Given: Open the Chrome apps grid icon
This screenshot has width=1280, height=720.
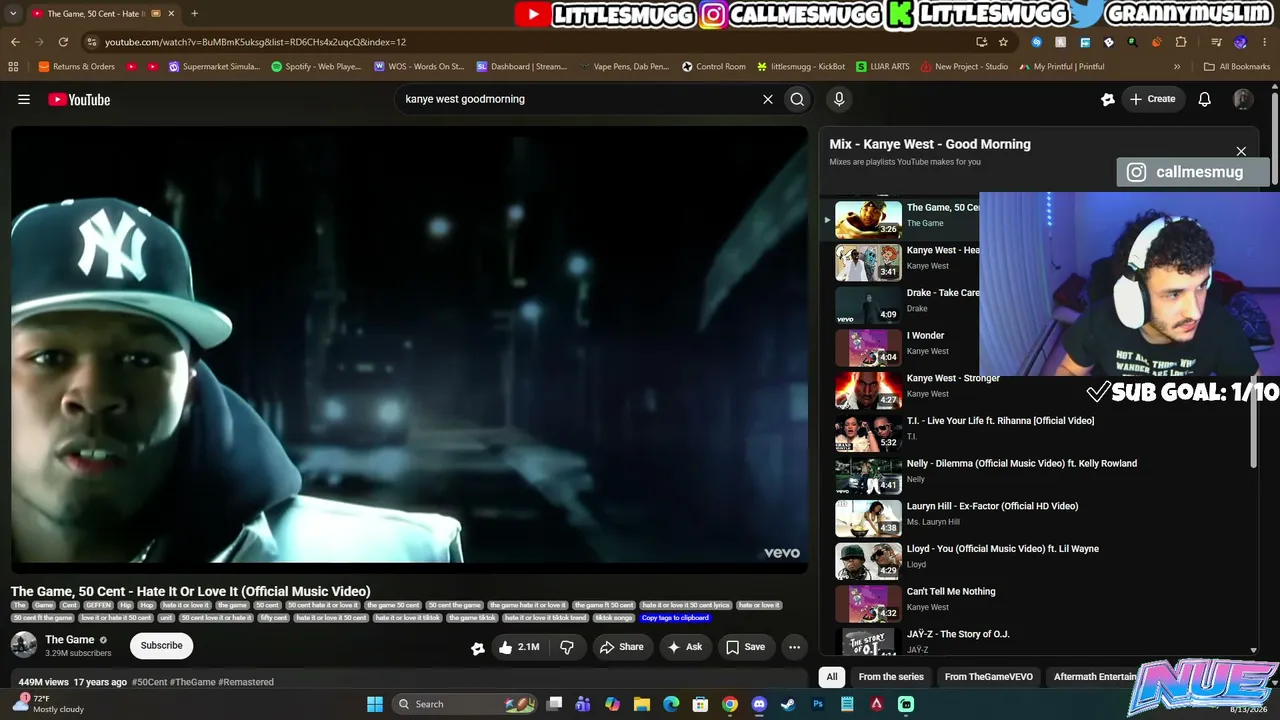Looking at the screenshot, I should click(13, 67).
